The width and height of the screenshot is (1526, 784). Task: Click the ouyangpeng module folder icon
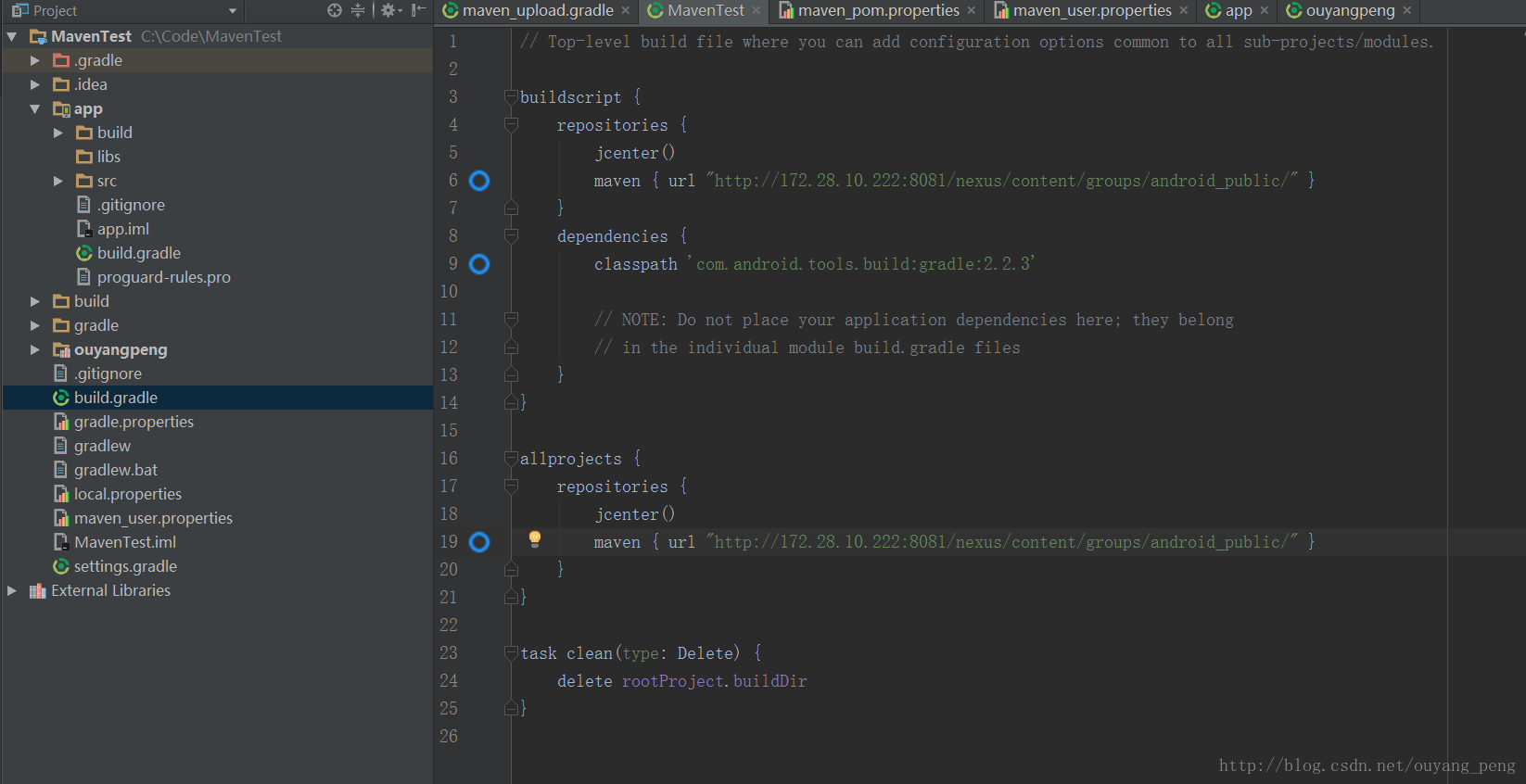pyautogui.click(x=61, y=349)
